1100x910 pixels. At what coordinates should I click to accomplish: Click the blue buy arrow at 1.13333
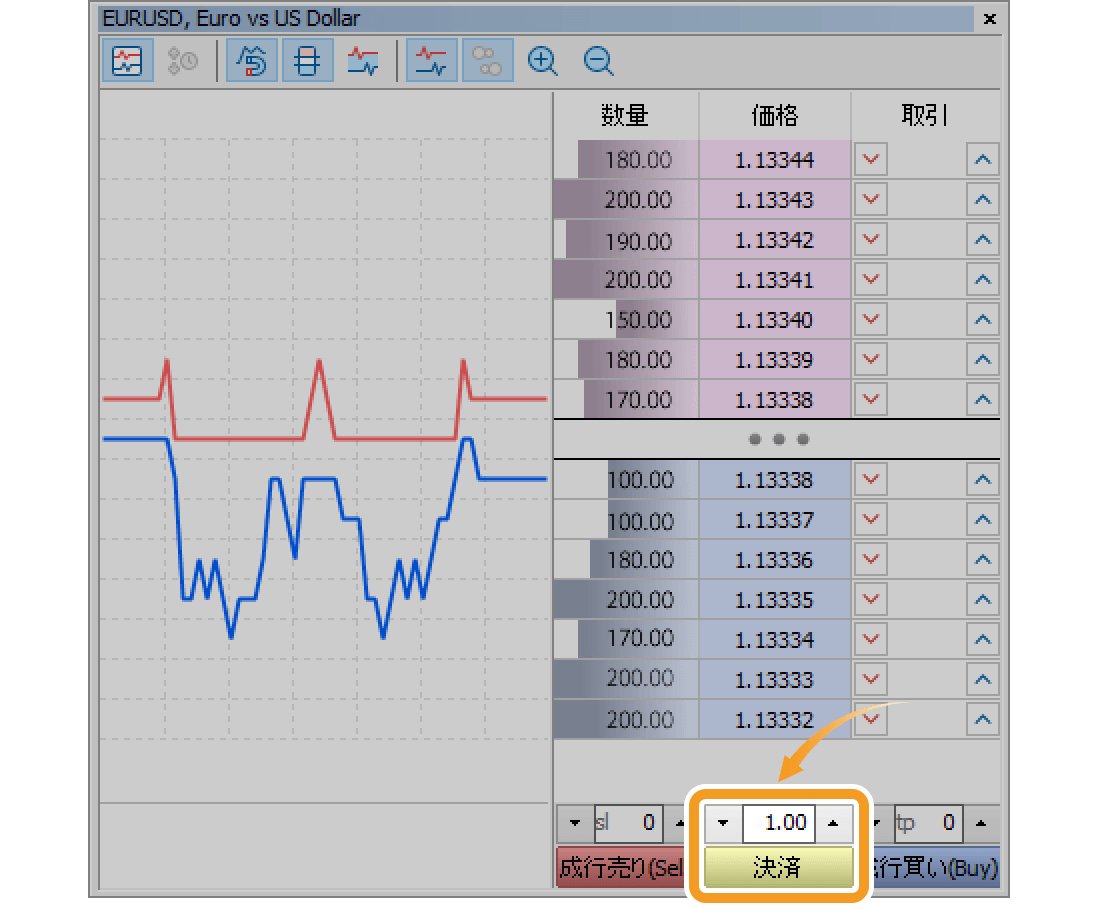tap(983, 680)
